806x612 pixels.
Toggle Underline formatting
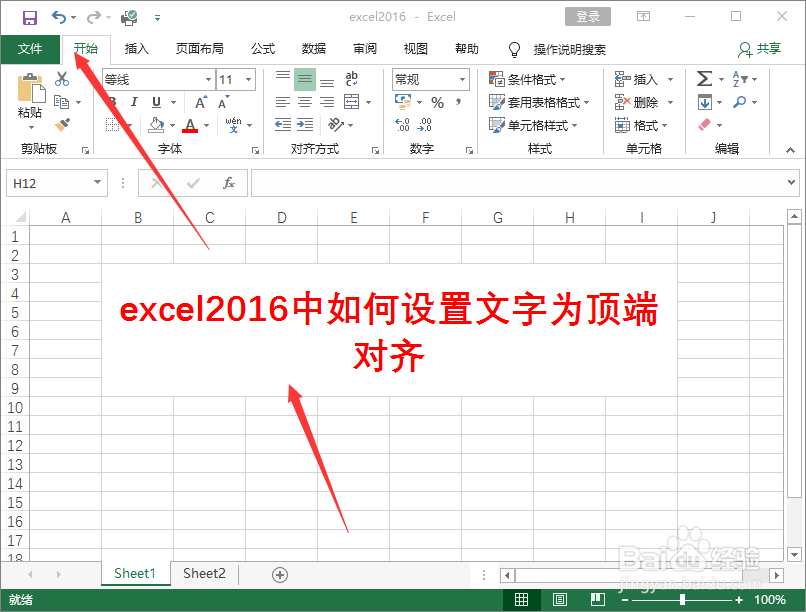point(156,102)
